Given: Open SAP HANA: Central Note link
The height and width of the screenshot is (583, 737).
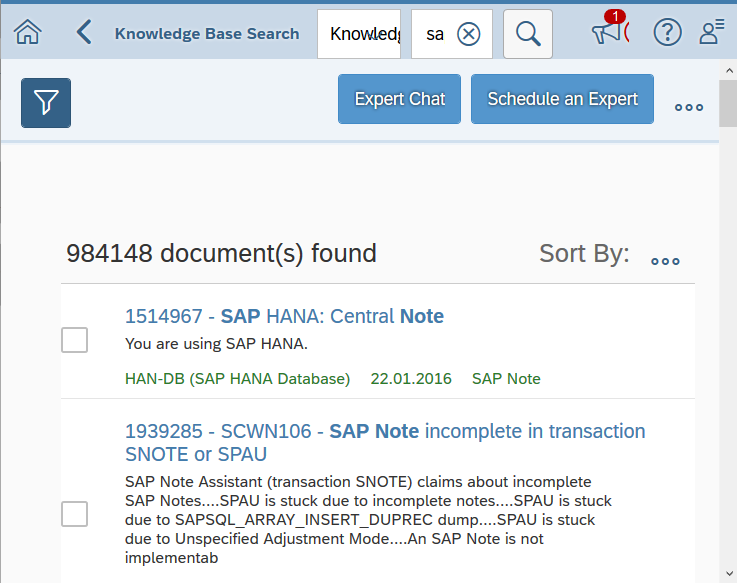Looking at the screenshot, I should (x=284, y=316).
